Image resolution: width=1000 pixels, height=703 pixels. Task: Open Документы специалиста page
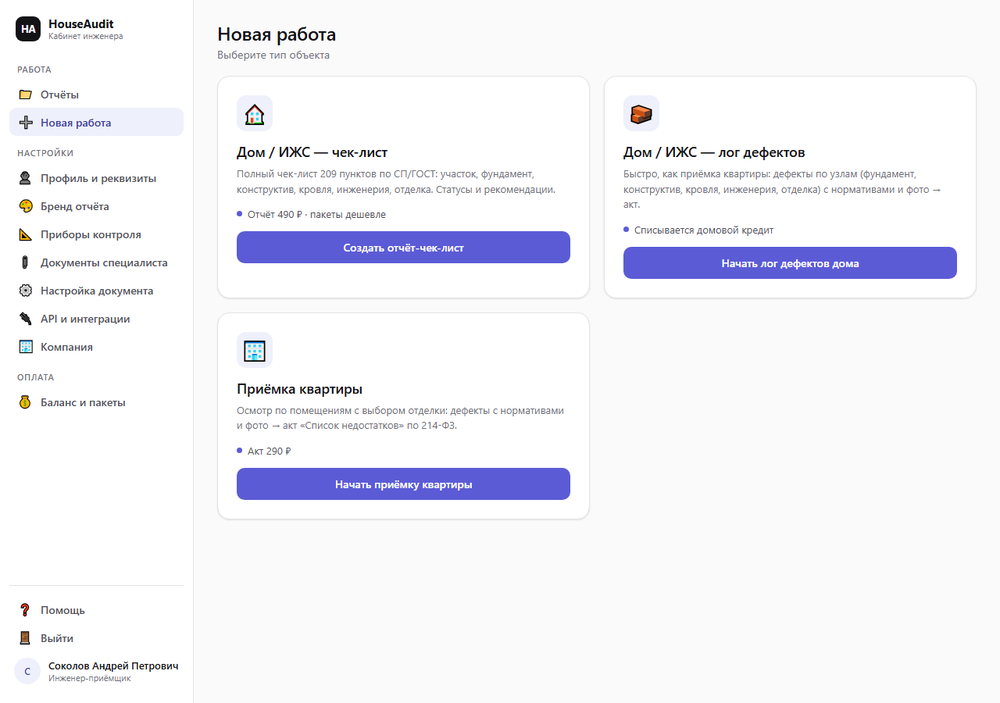pyautogui.click(x=96, y=262)
